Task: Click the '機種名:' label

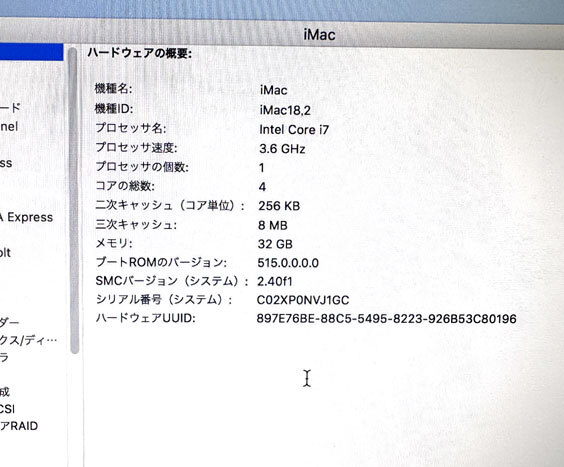Action: click(113, 88)
